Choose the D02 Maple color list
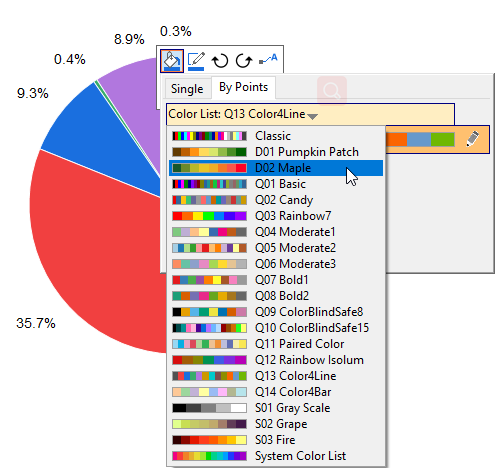This screenshot has height=468, width=496. coord(276,168)
